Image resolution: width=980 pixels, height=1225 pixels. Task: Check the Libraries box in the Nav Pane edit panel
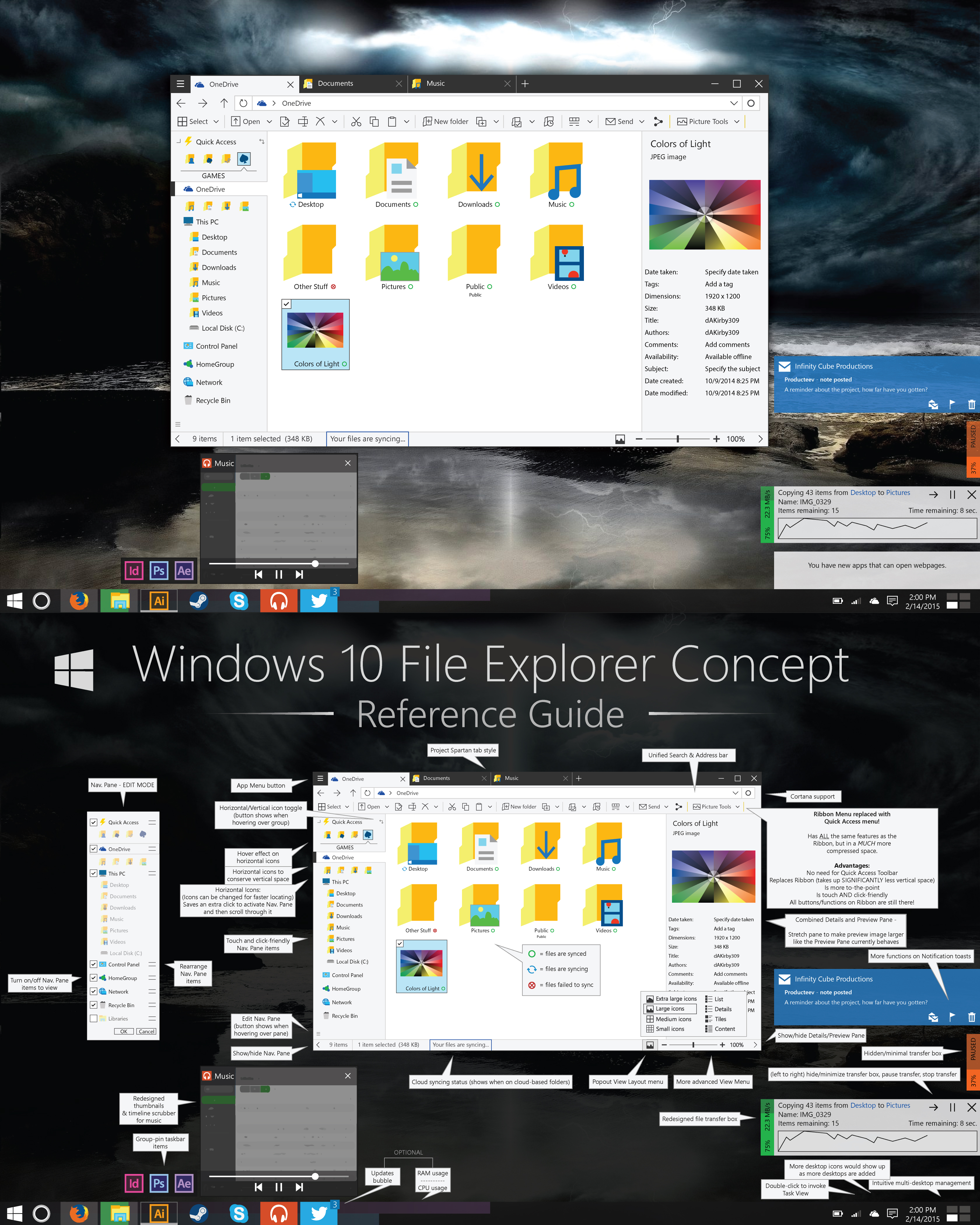[94, 1019]
